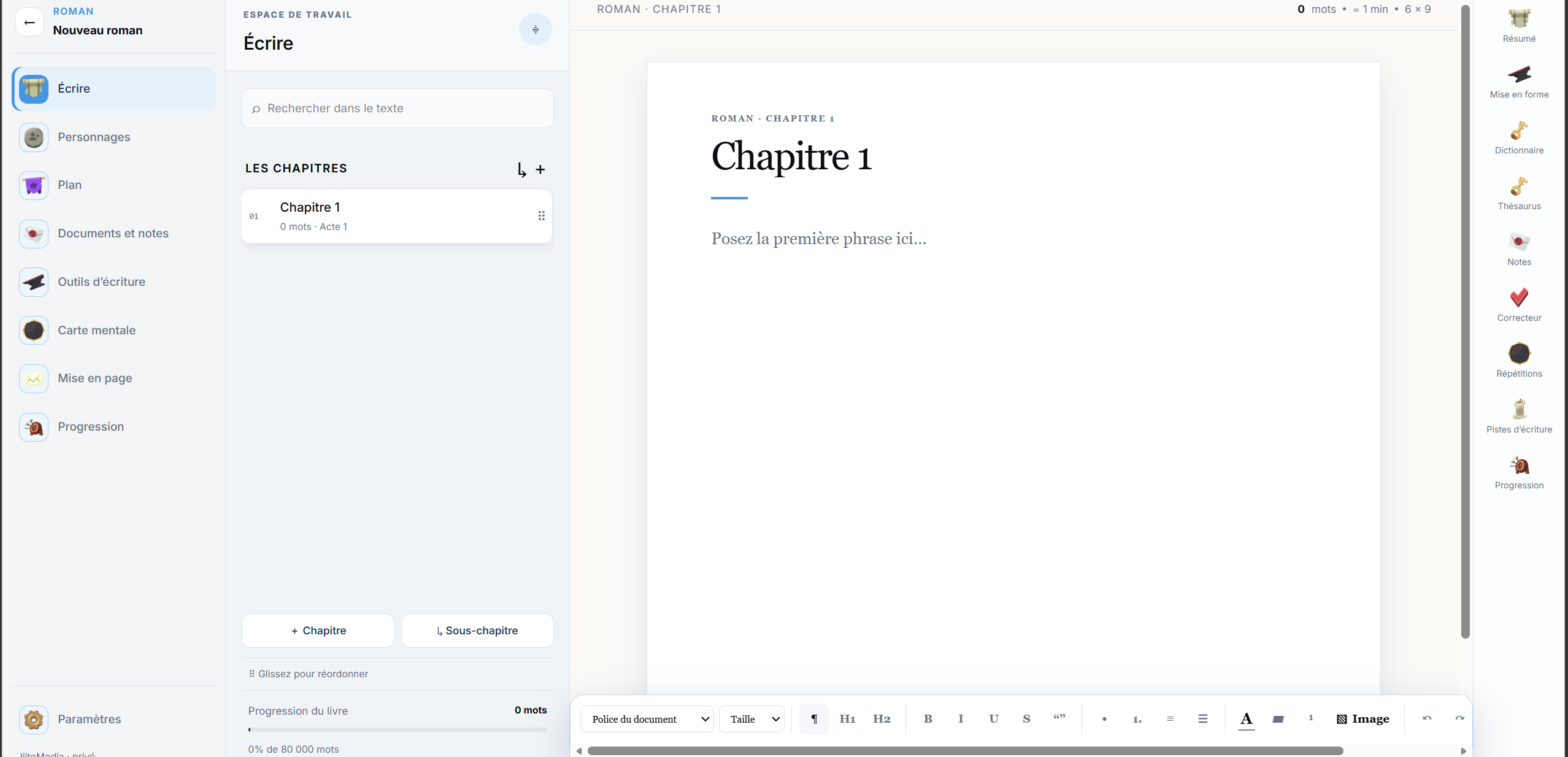The height and width of the screenshot is (757, 1568).
Task: Click the Rechercher dans le texte field
Action: click(x=398, y=108)
